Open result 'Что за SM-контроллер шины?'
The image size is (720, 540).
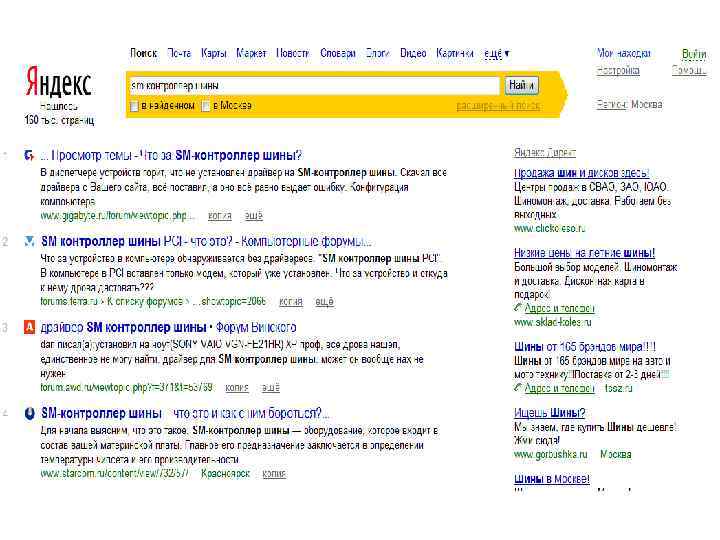pyautogui.click(x=171, y=156)
